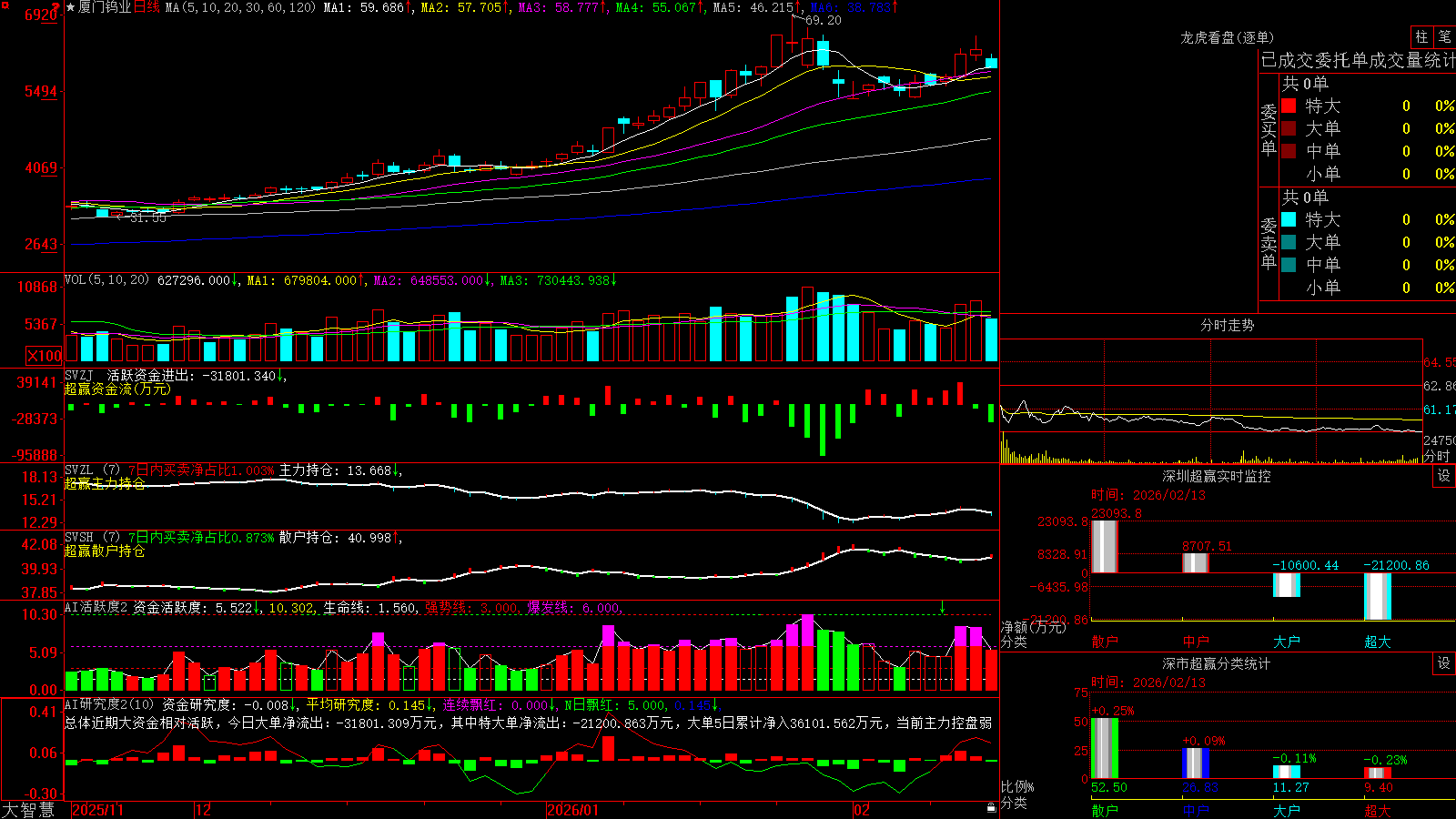Jump to the 02 month marker on timeline

[861, 810]
